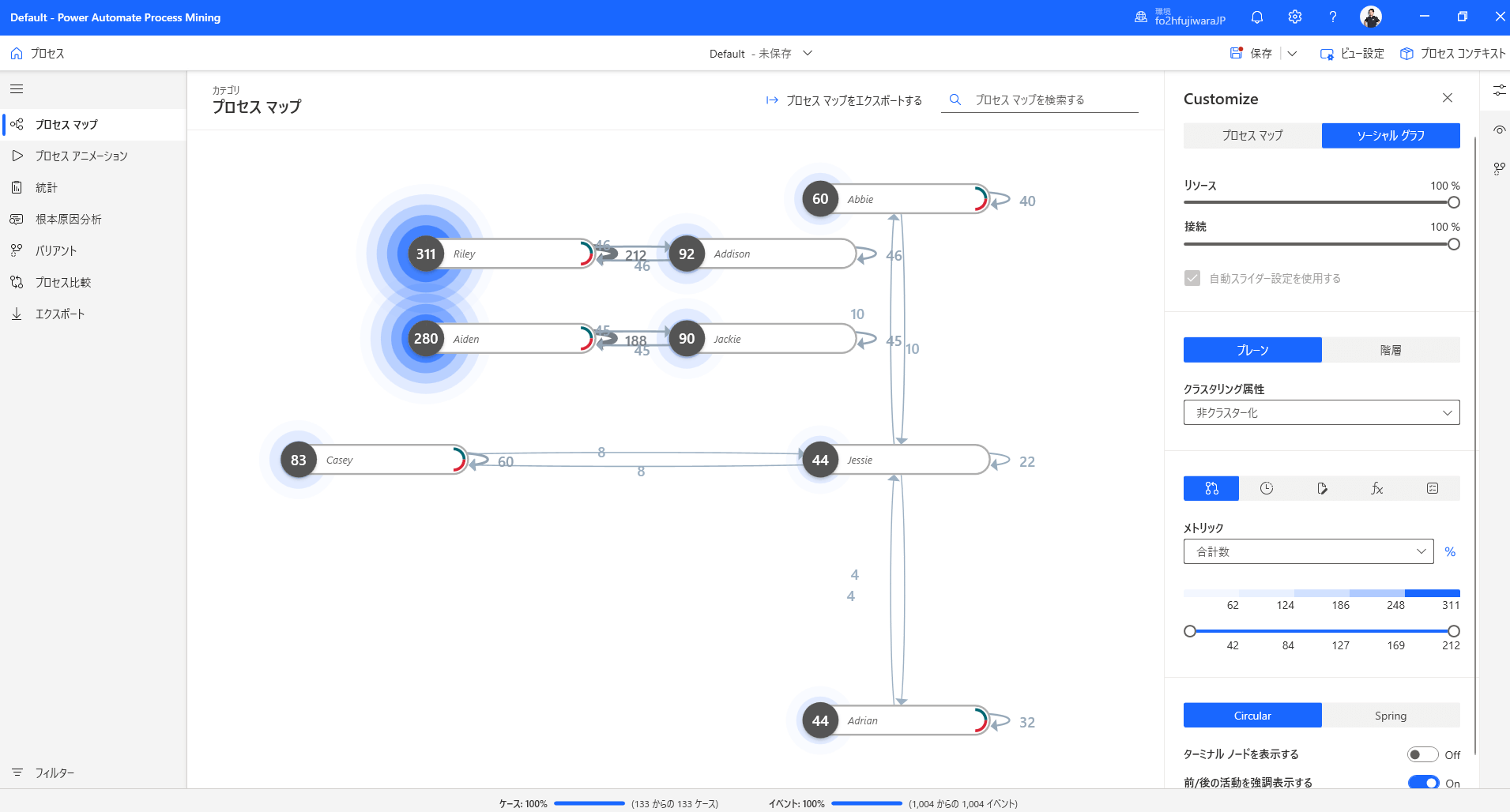1510x812 pixels.
Task: Switch to the ソーシャル グラフ tab
Action: (x=1390, y=135)
